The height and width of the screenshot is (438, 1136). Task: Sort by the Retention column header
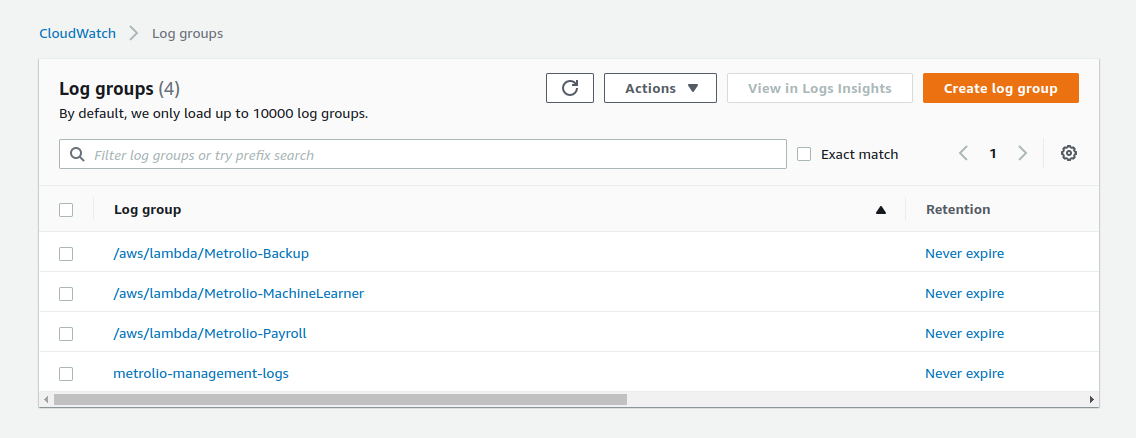click(957, 210)
